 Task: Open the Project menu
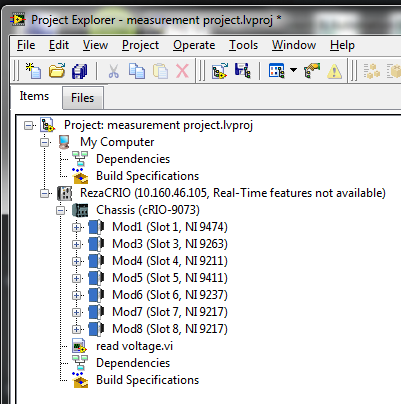(140, 45)
